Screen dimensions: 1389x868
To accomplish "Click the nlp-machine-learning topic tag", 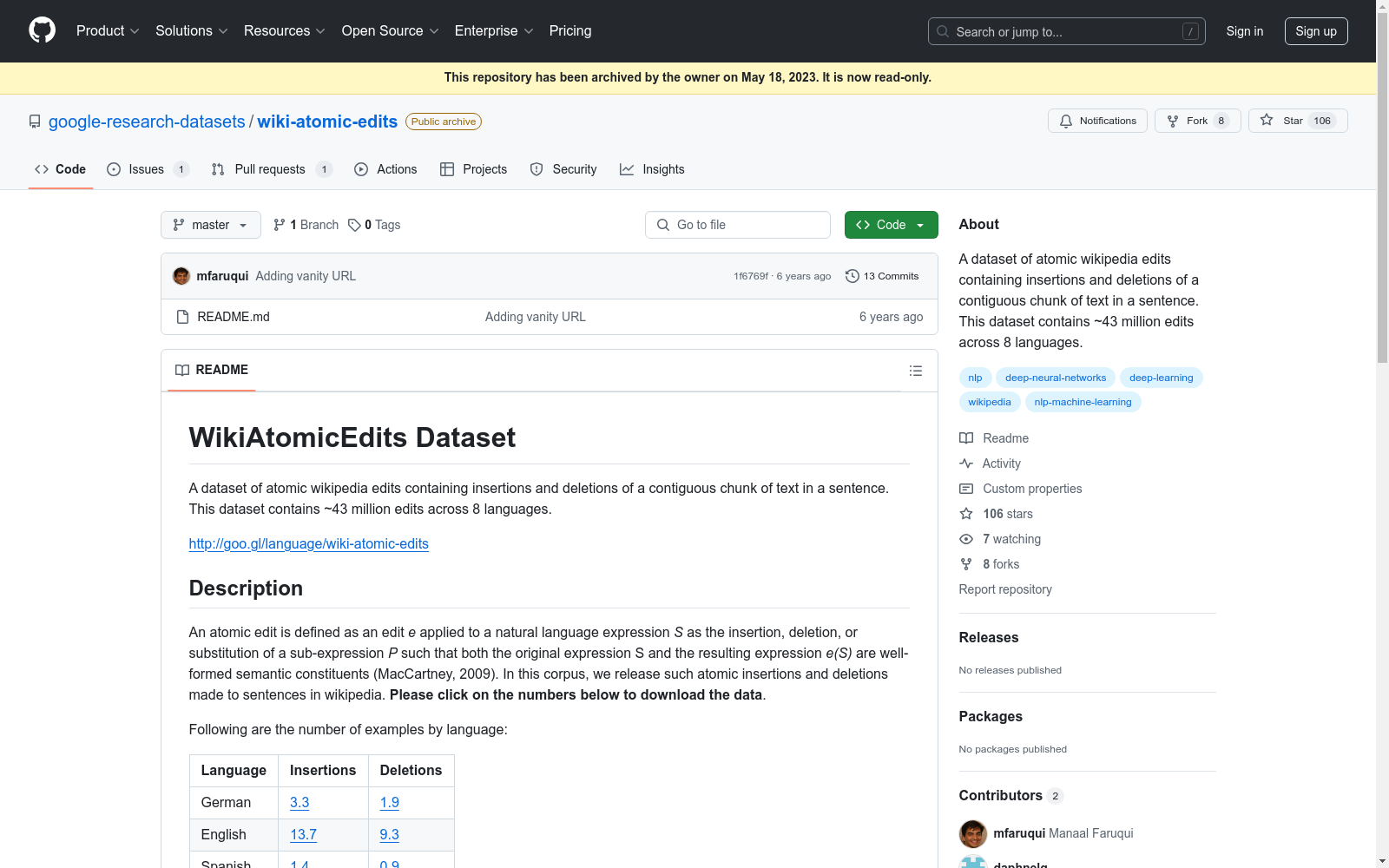I will pyautogui.click(x=1083, y=402).
